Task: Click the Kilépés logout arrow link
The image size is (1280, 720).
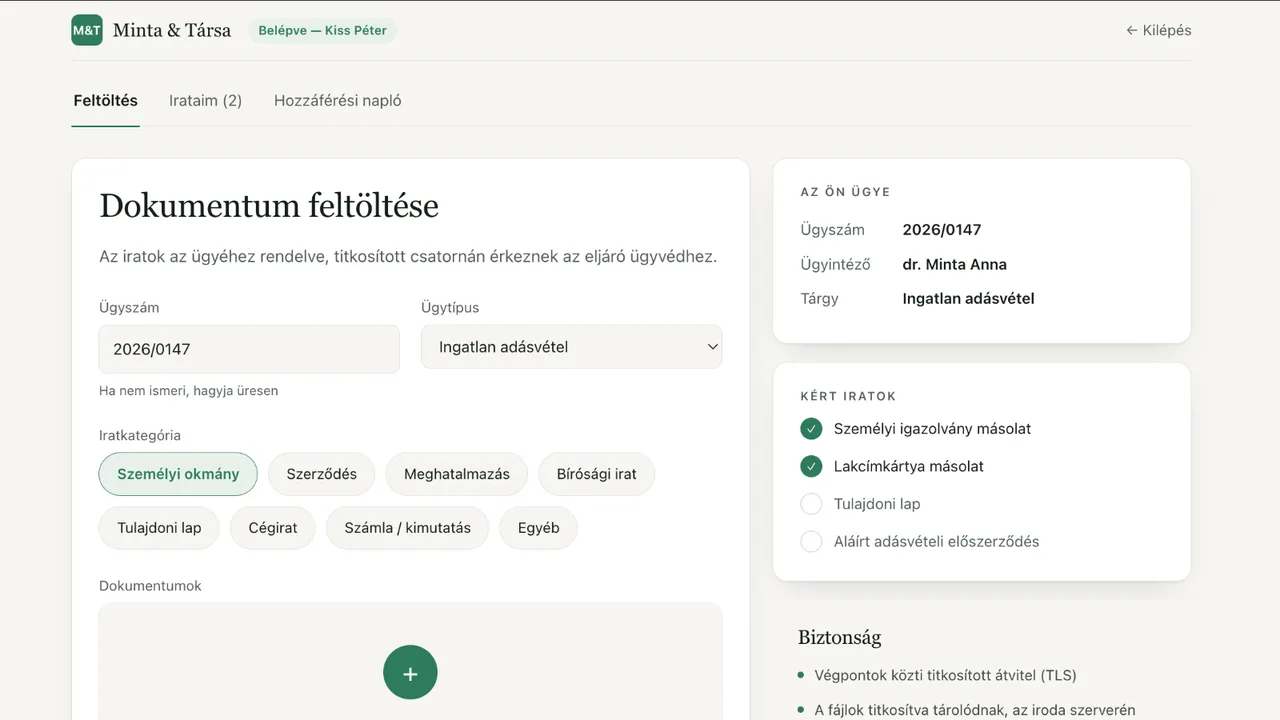Action: 1159,30
